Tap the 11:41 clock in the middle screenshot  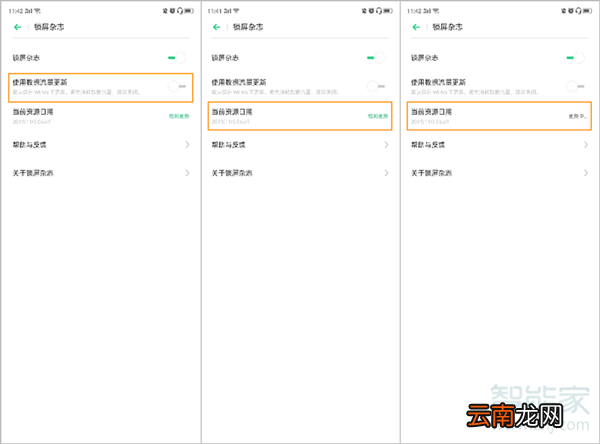(x=214, y=11)
